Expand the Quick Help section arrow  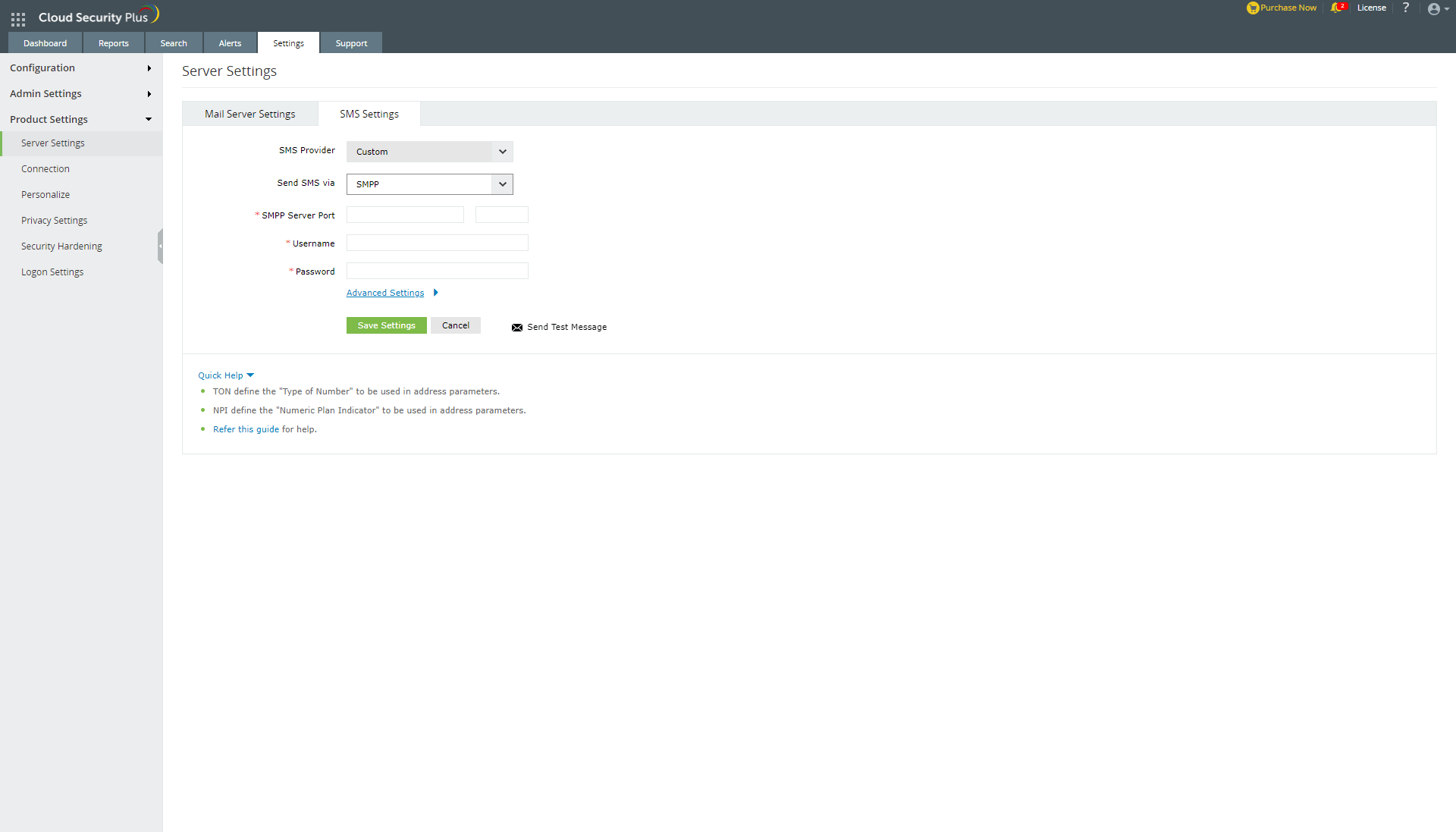(251, 374)
